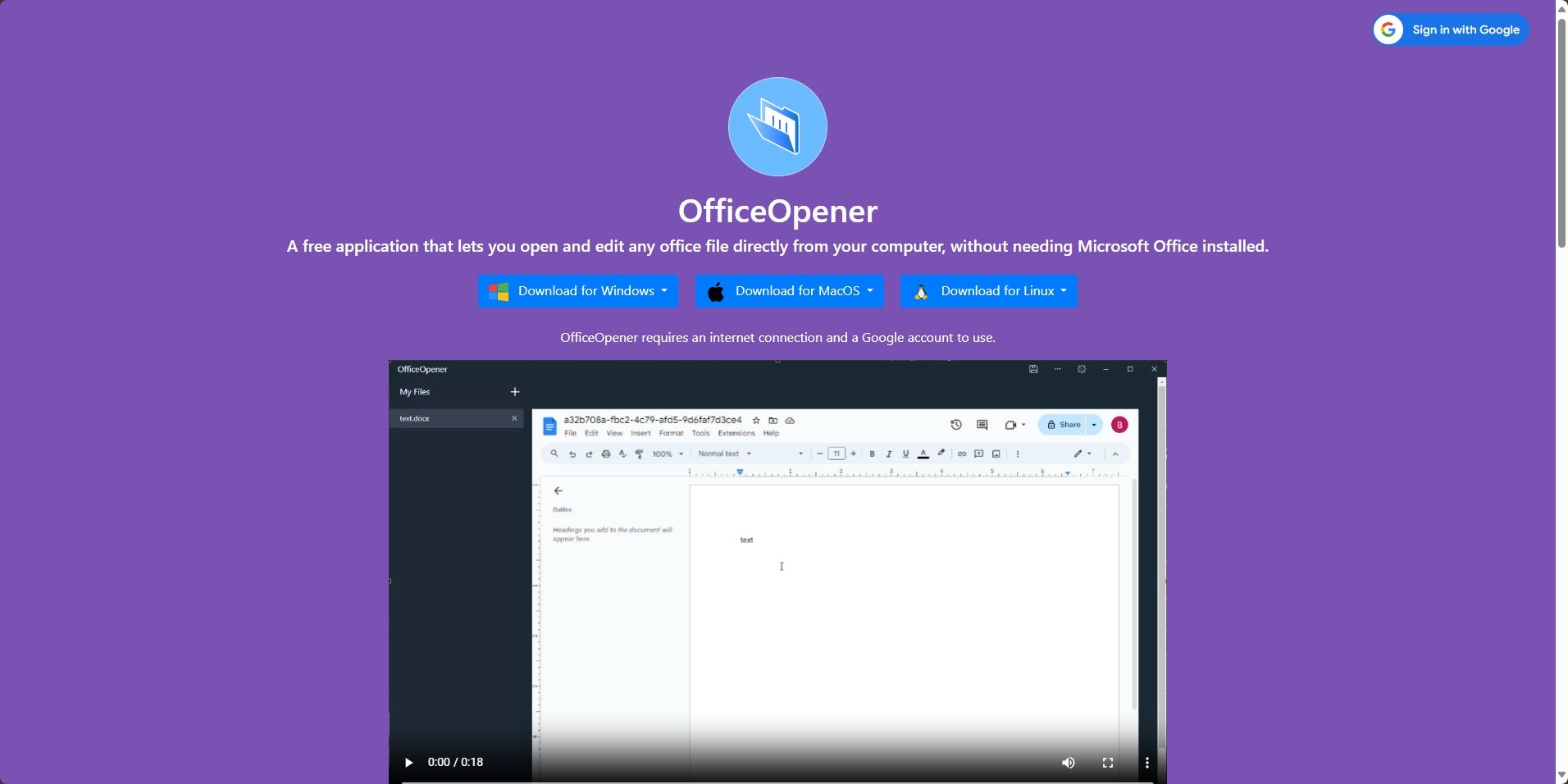
Task: Play the demo video
Action: 408,762
